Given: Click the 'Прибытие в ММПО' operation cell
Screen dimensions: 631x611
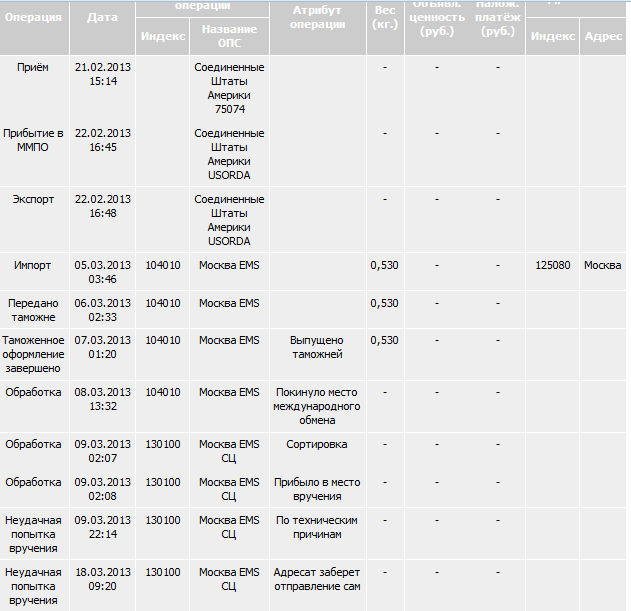Looking at the screenshot, I should [34, 140].
